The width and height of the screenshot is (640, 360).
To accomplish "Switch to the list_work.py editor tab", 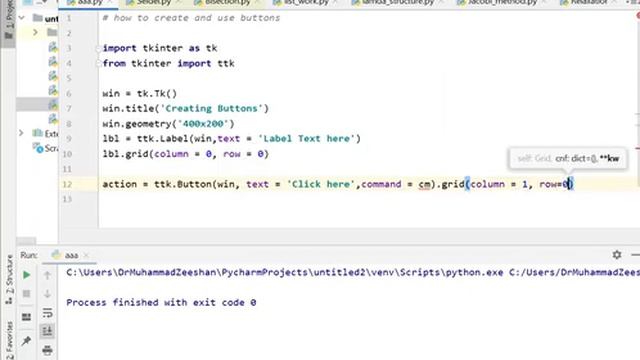I will (x=306, y=3).
